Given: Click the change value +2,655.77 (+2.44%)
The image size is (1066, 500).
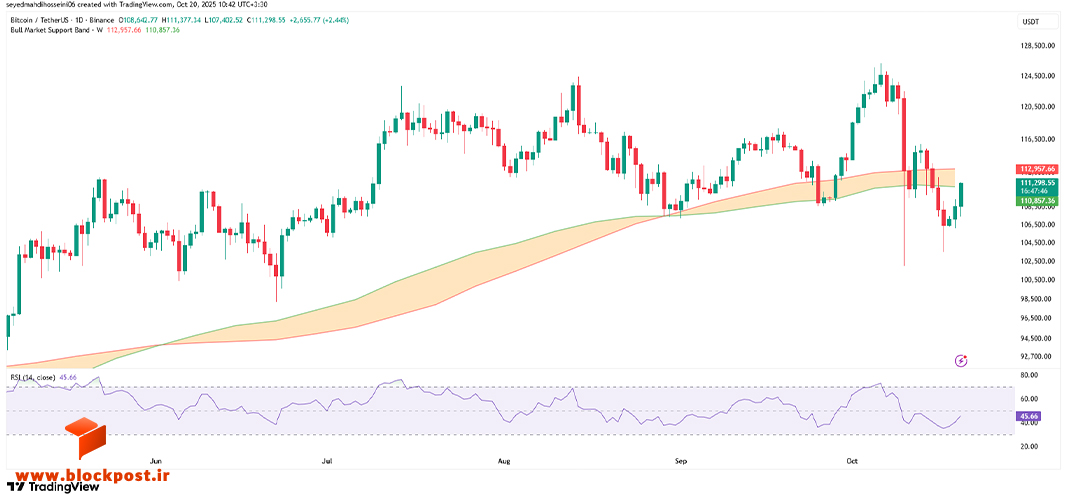Looking at the screenshot, I should pyautogui.click(x=319, y=20).
